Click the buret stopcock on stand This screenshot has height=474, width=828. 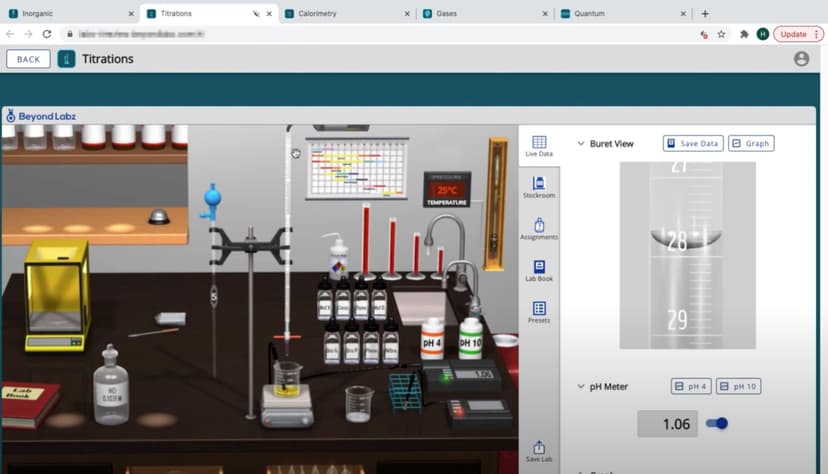point(287,337)
